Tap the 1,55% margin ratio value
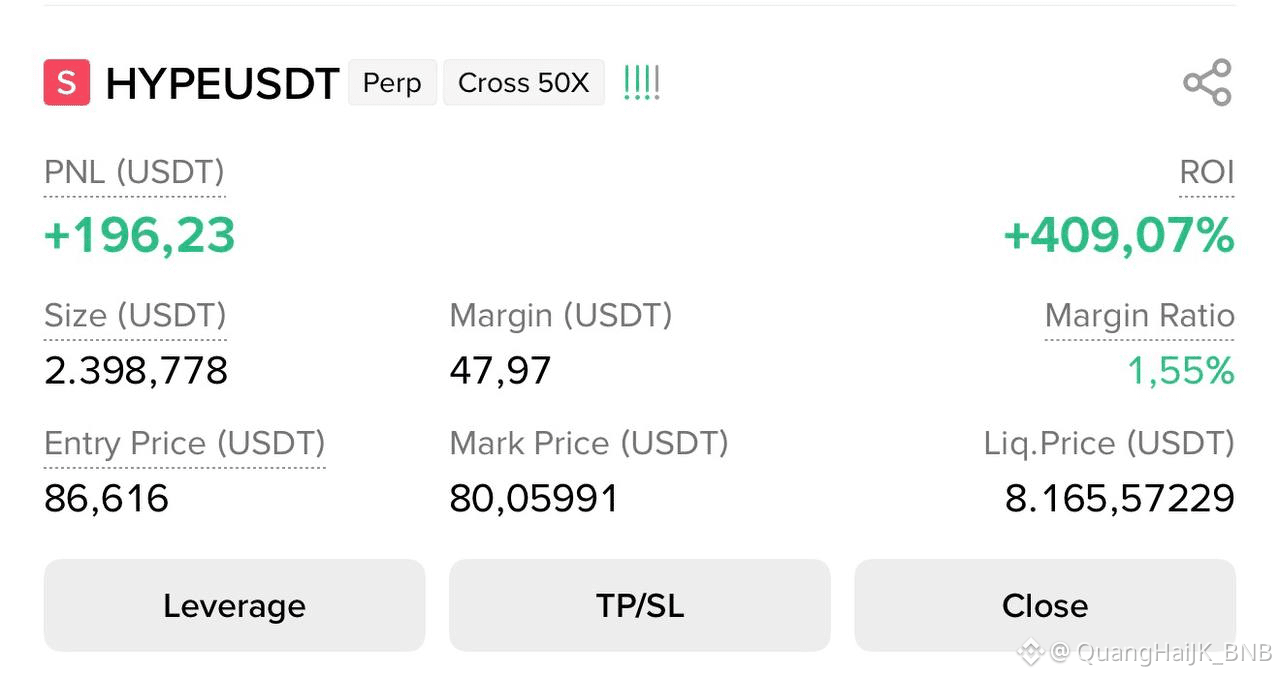The height and width of the screenshot is (677, 1280). (x=1181, y=371)
